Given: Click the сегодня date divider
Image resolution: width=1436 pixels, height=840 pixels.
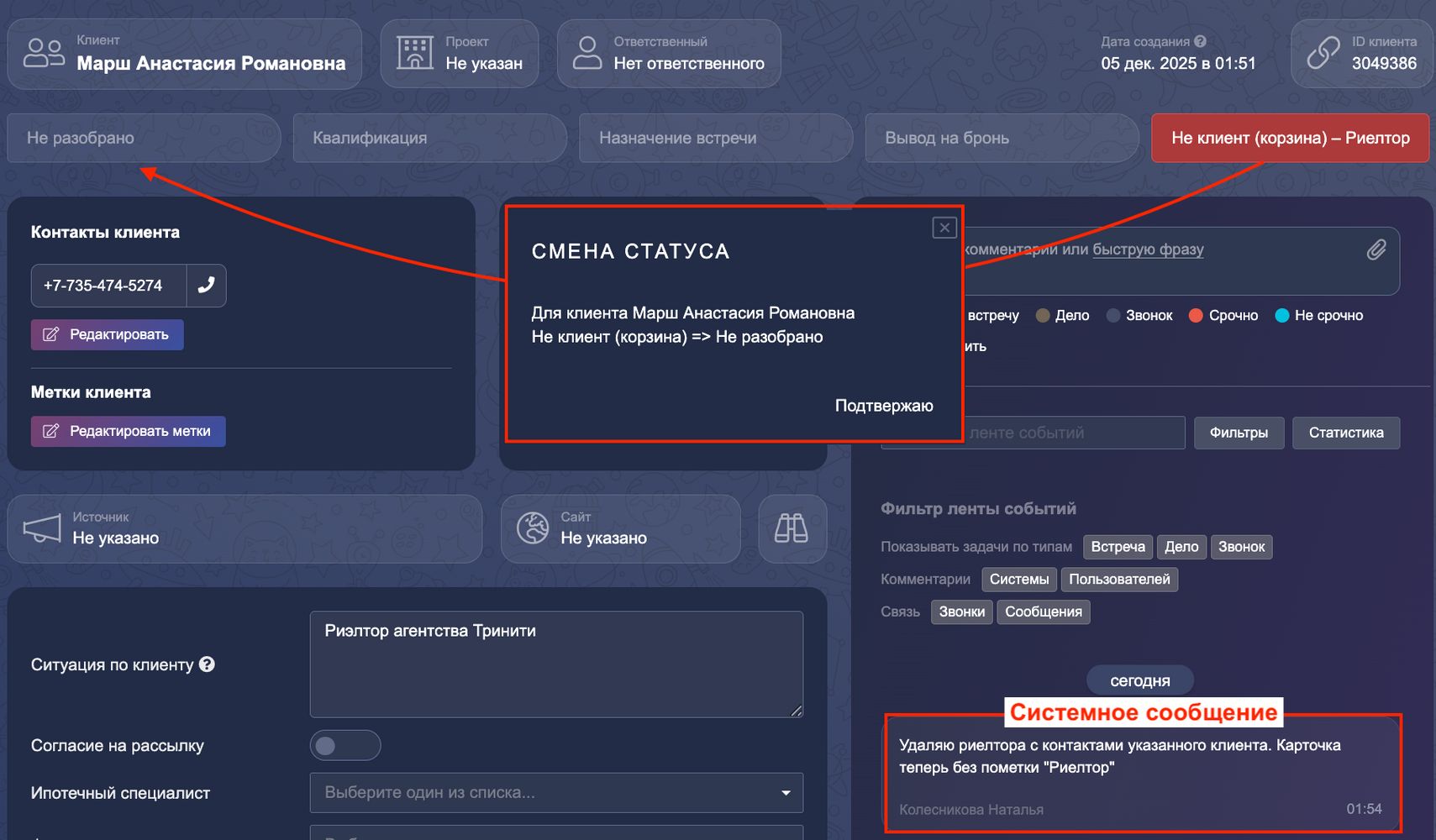Looking at the screenshot, I should point(1140,680).
